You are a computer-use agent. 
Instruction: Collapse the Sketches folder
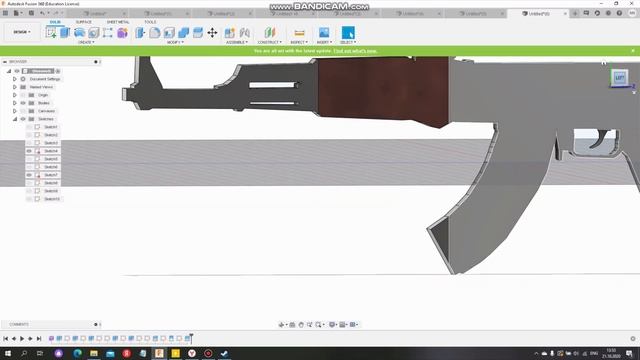click(x=15, y=119)
